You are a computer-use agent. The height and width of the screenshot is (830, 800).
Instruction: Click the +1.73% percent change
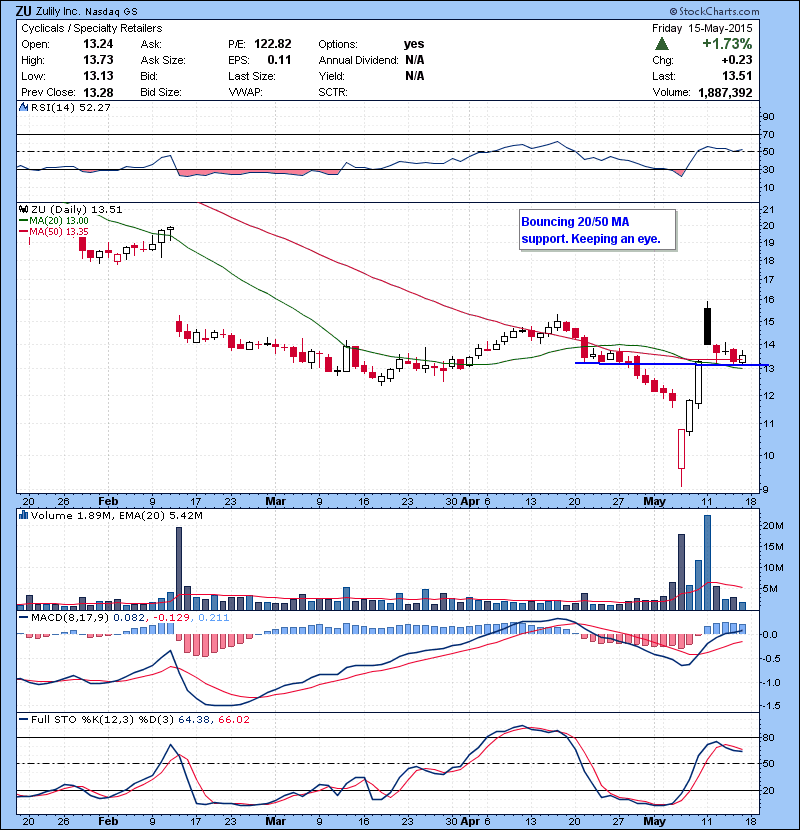click(x=727, y=43)
